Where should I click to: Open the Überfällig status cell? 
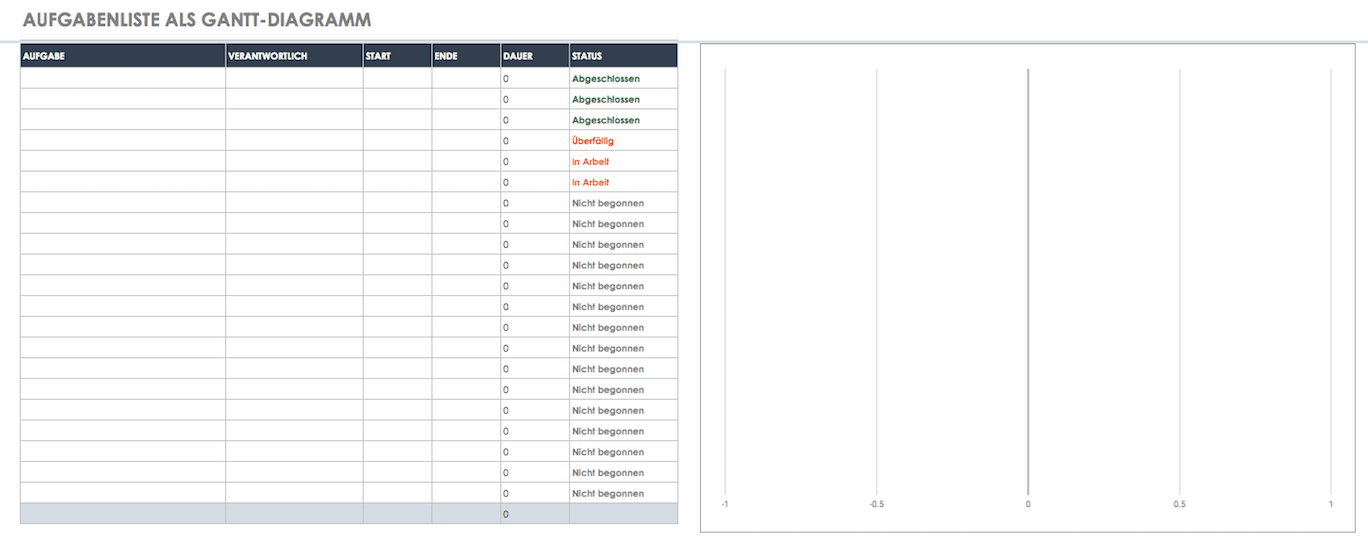(x=593, y=141)
